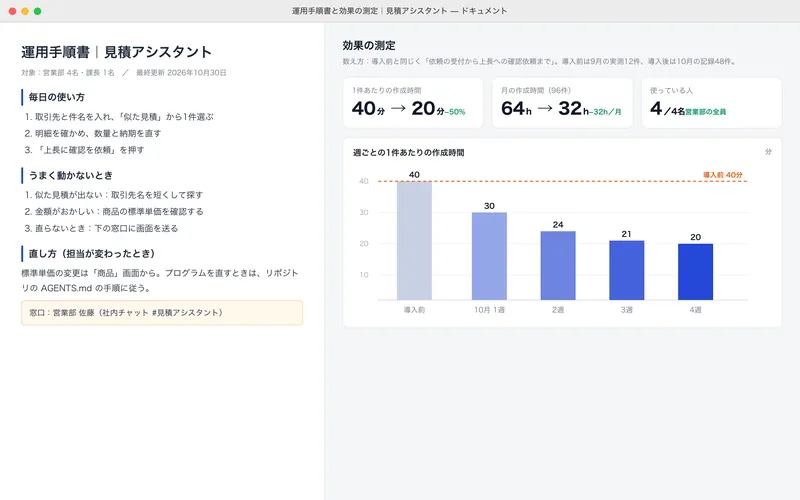Click step '「上長に確認を依頼」を押す'

[x=84, y=150]
